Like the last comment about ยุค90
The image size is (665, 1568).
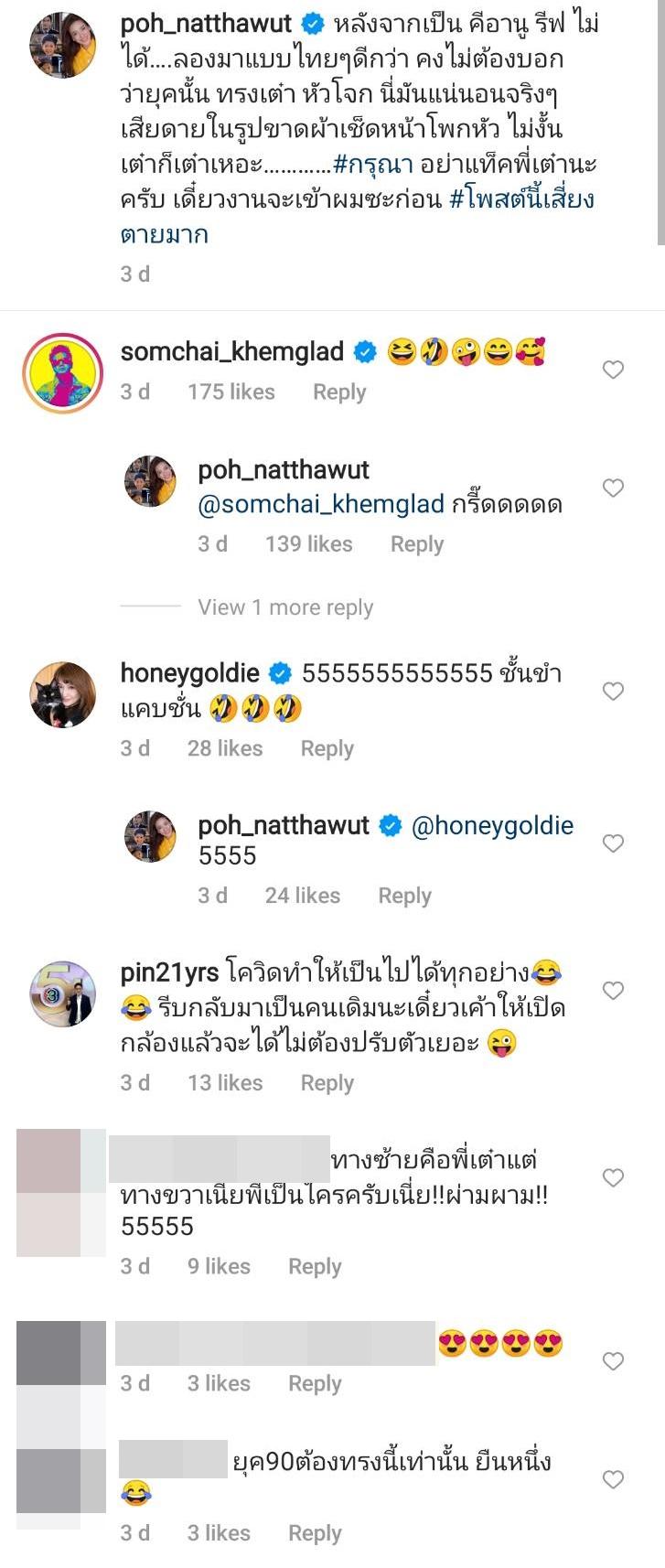point(613,1478)
